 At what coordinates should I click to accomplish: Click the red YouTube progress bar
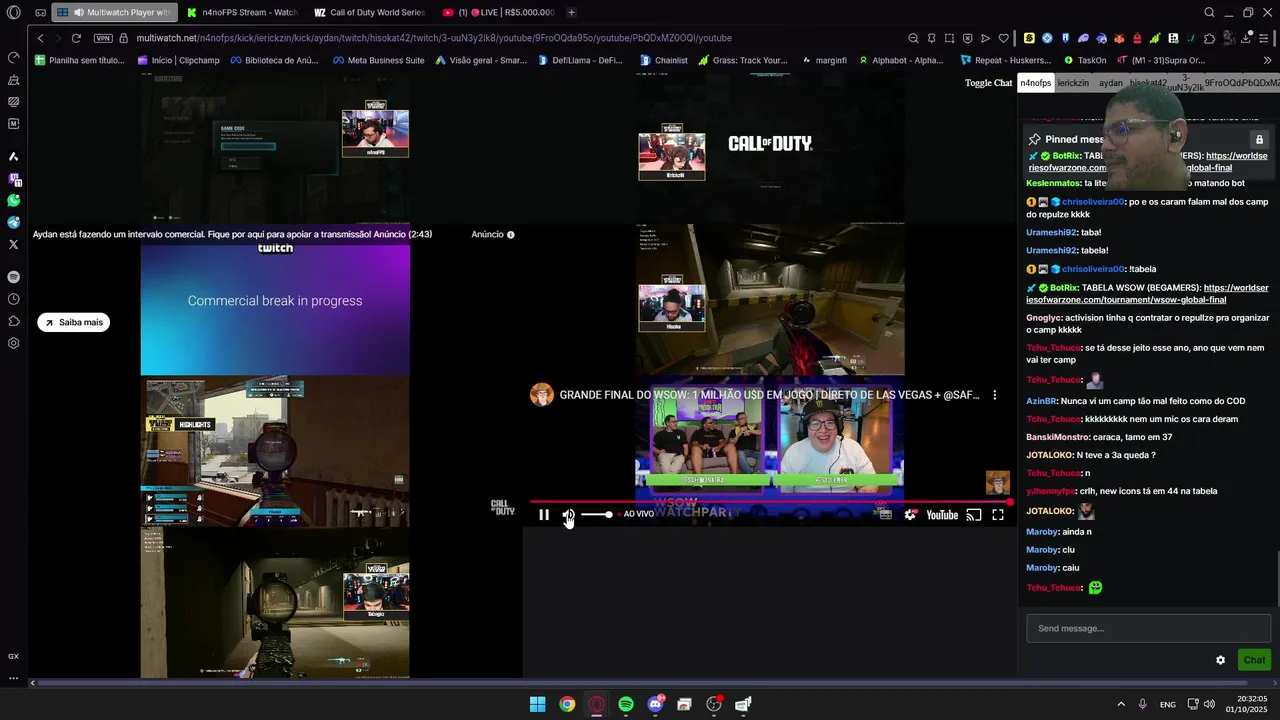[770, 502]
